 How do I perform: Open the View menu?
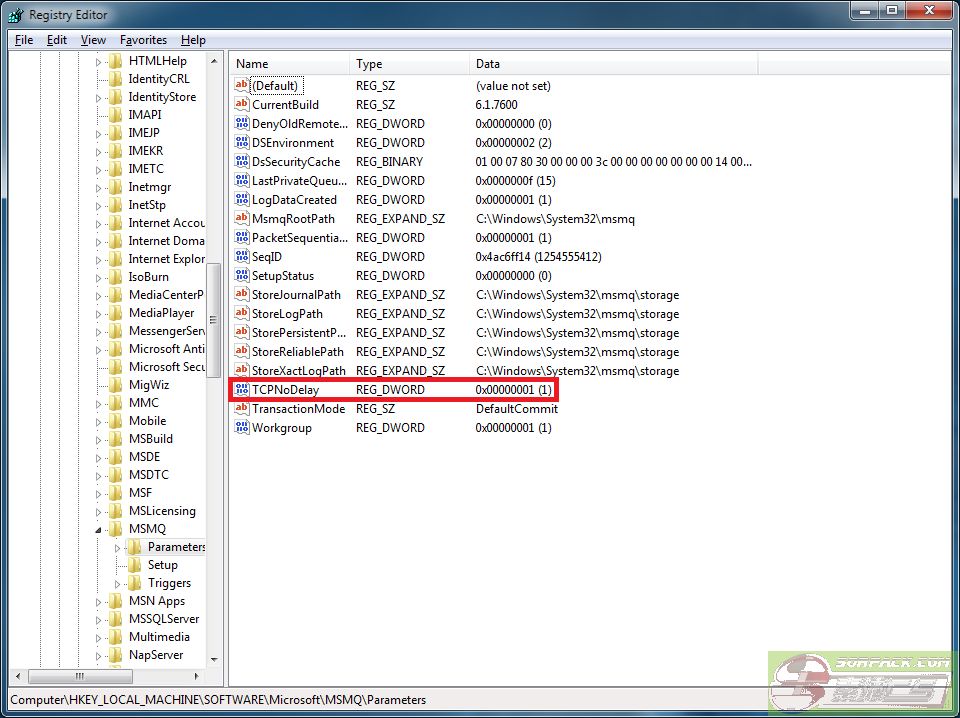93,40
